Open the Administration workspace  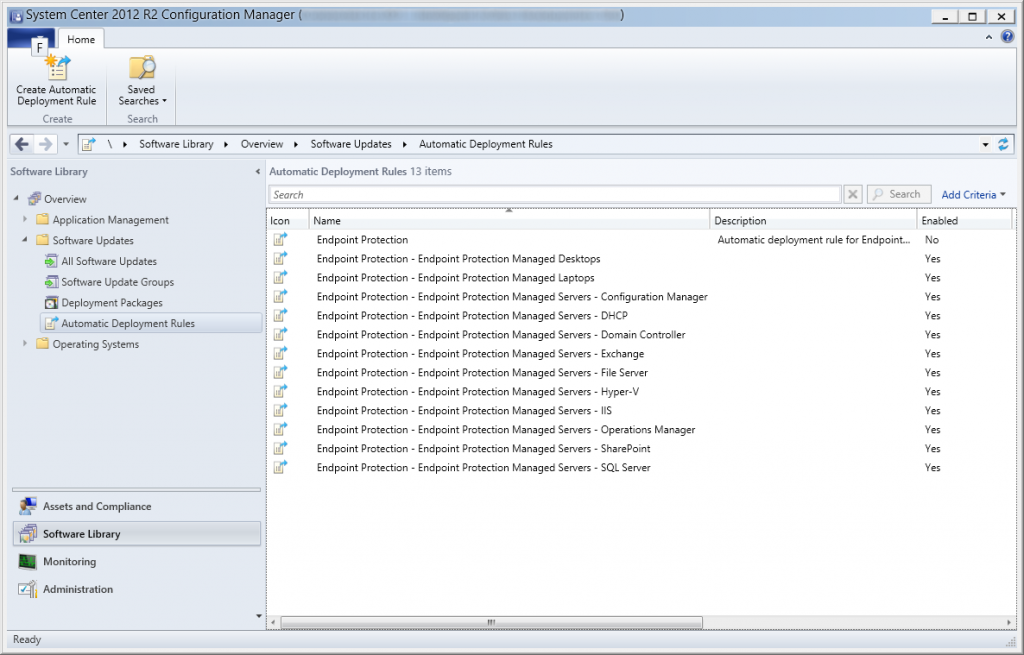[x=80, y=589]
